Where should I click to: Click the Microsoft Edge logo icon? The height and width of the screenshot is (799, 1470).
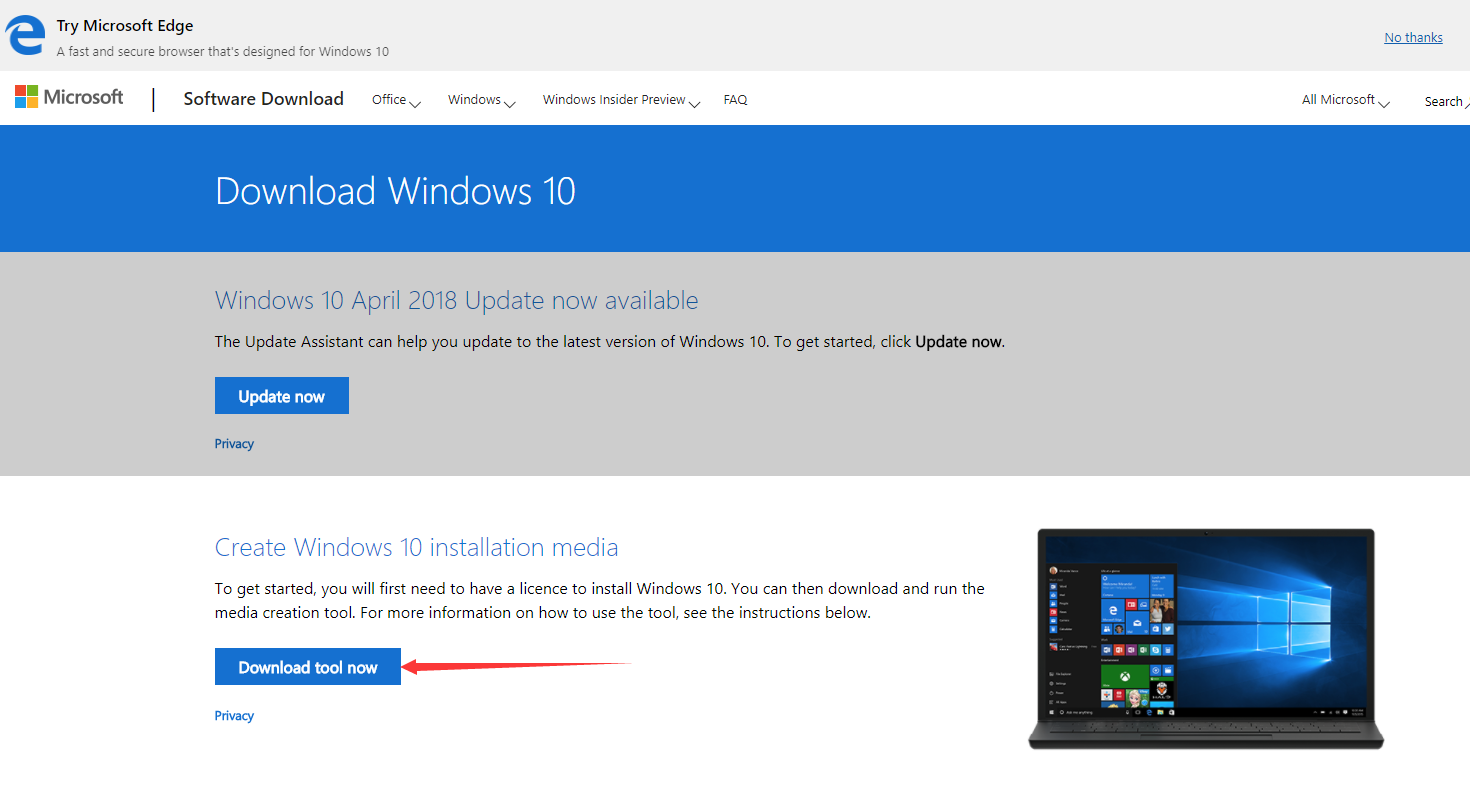point(25,36)
